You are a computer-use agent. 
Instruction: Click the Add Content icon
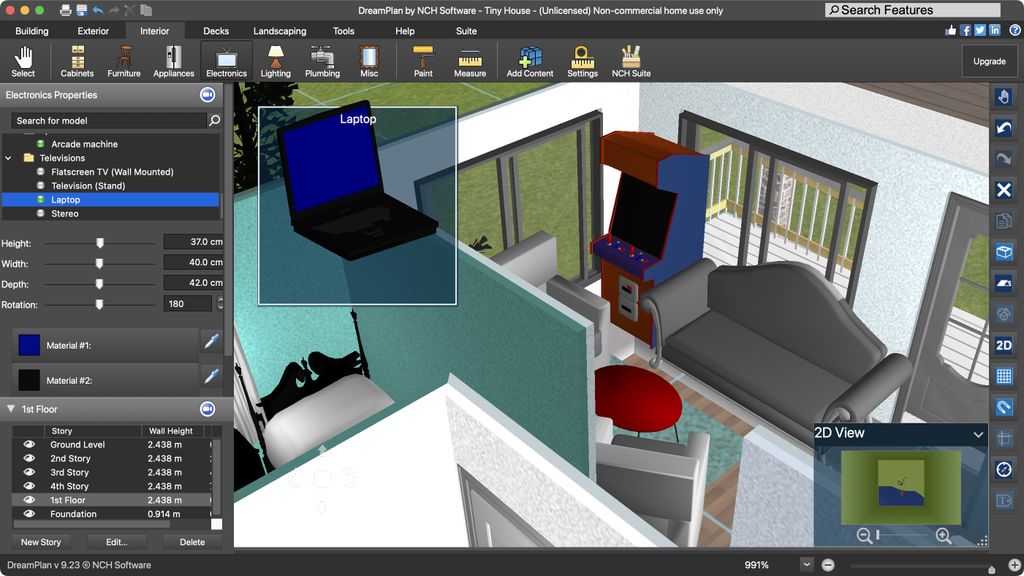[529, 60]
